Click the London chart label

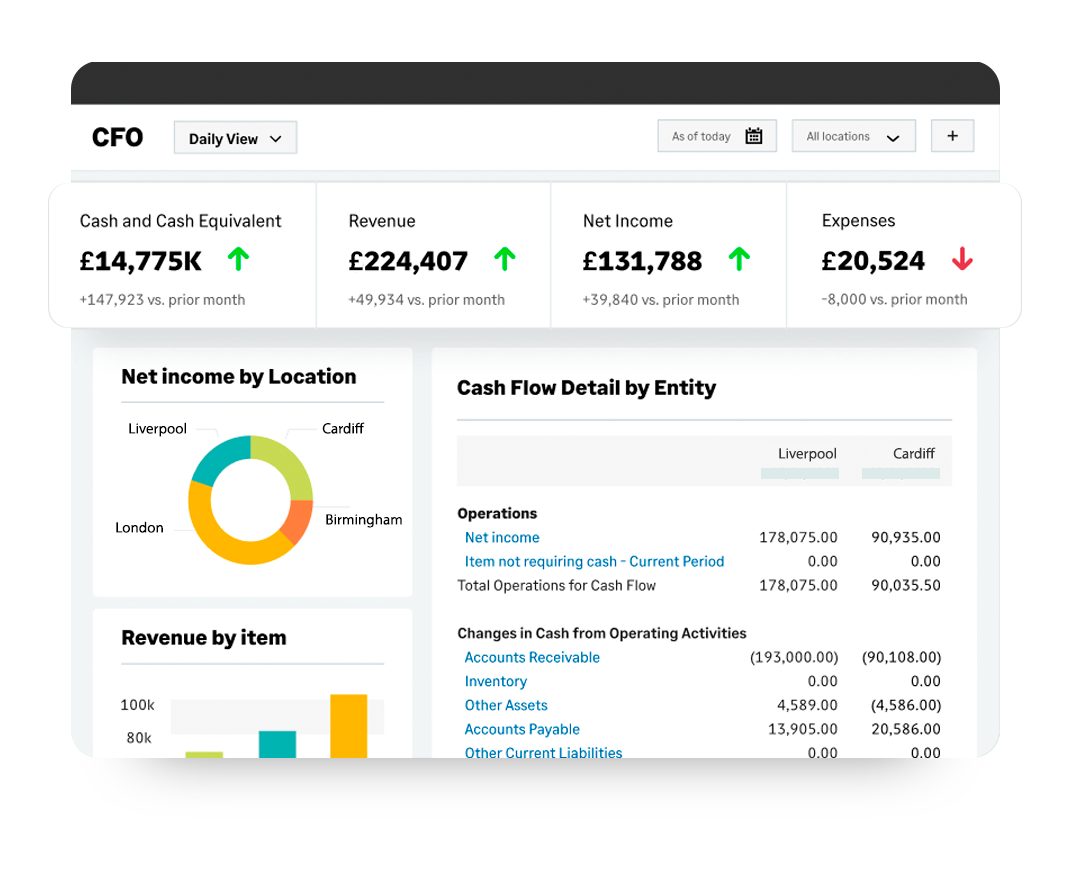click(139, 527)
